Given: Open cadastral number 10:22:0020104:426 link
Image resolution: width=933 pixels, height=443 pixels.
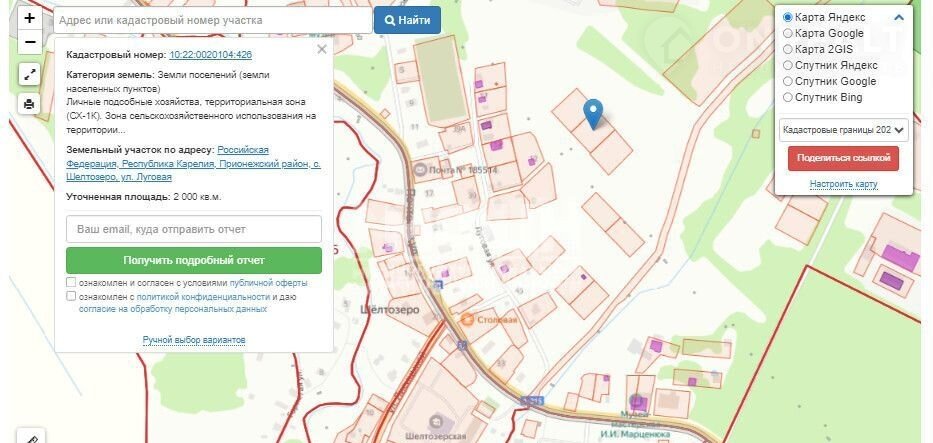Looking at the screenshot, I should click(x=210, y=55).
